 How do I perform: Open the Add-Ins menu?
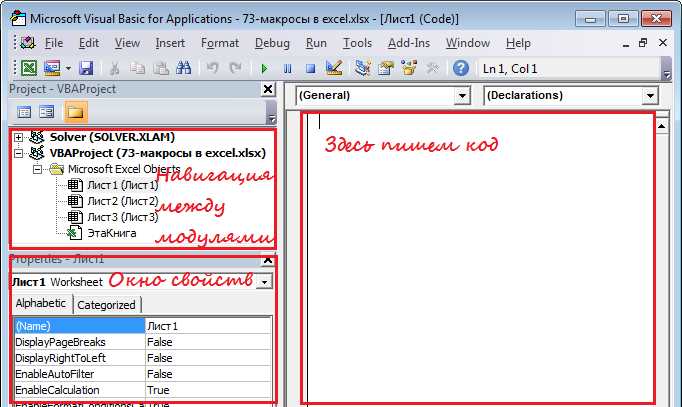[409, 43]
